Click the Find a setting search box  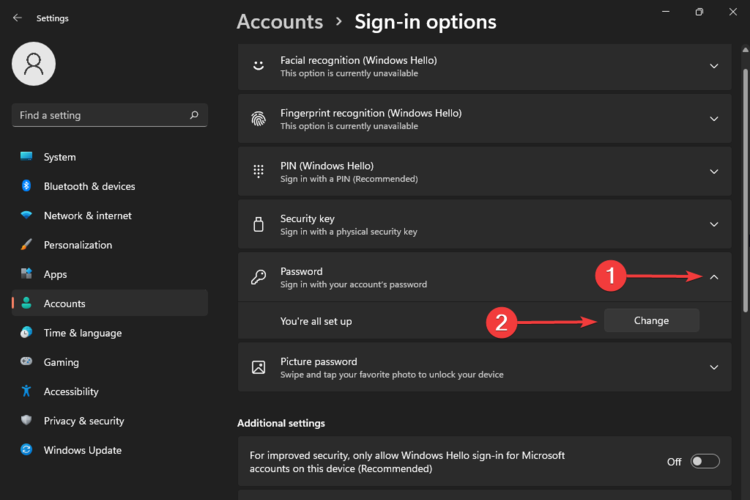click(x=100, y=115)
